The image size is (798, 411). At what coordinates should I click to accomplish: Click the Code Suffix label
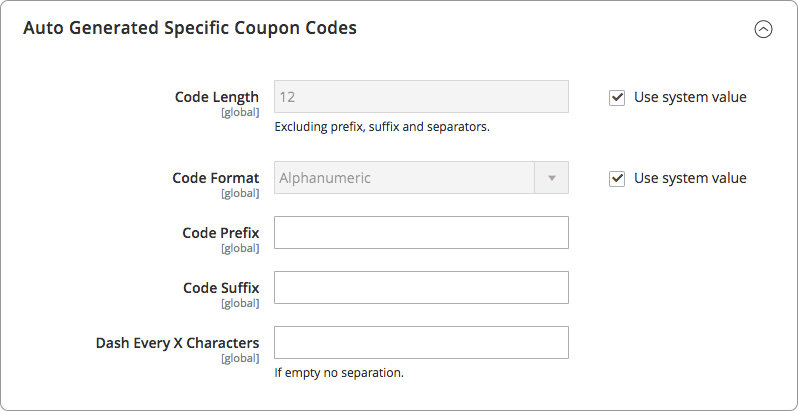[221, 288]
